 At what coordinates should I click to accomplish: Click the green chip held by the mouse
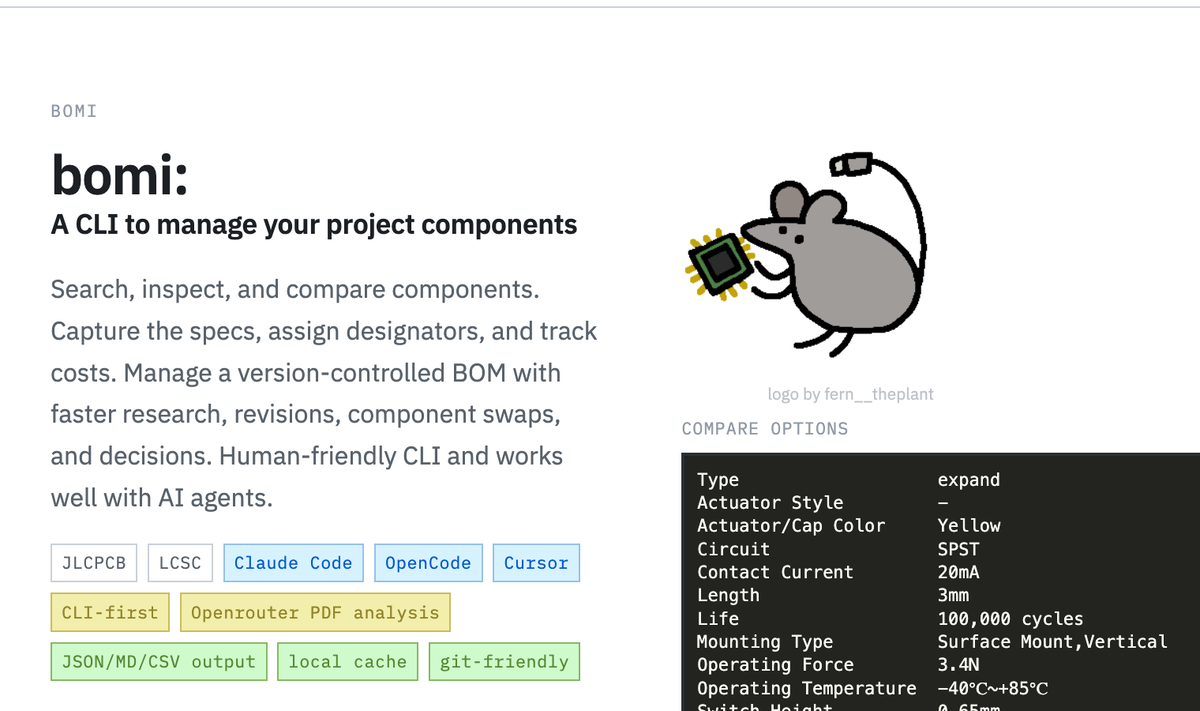pos(719,264)
